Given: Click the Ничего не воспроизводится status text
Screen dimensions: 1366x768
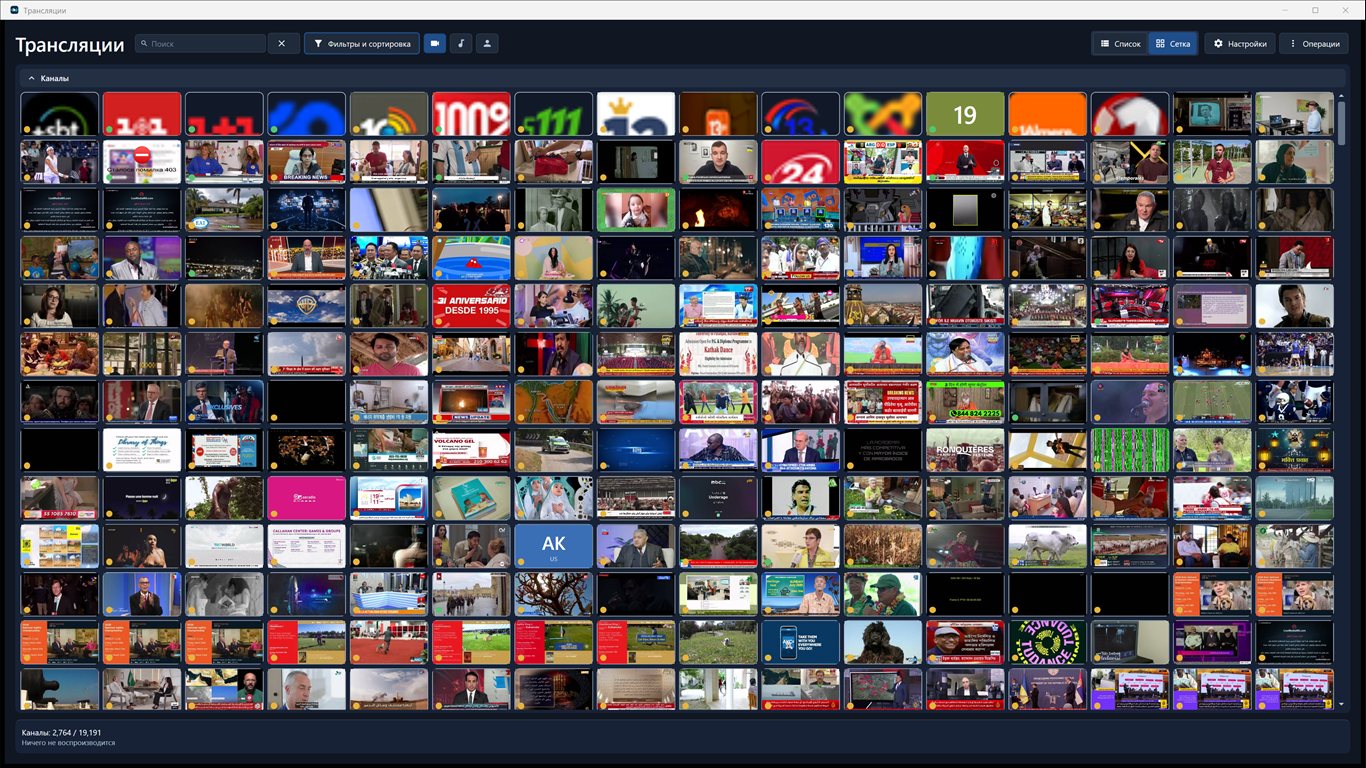Looking at the screenshot, I should [68, 743].
